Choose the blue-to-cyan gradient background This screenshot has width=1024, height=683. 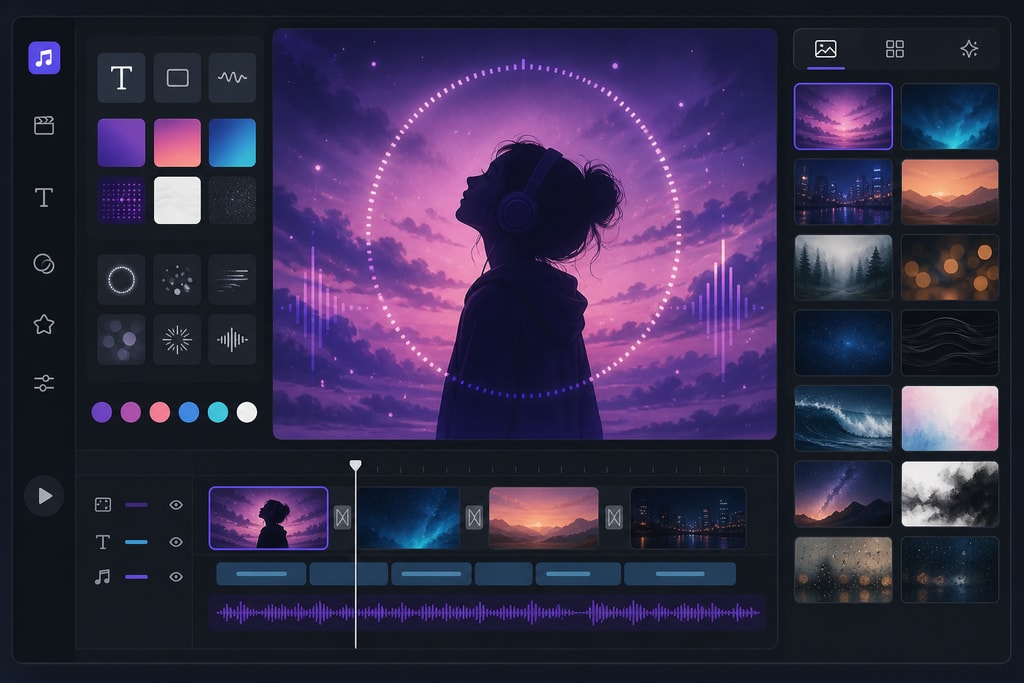[x=232, y=142]
